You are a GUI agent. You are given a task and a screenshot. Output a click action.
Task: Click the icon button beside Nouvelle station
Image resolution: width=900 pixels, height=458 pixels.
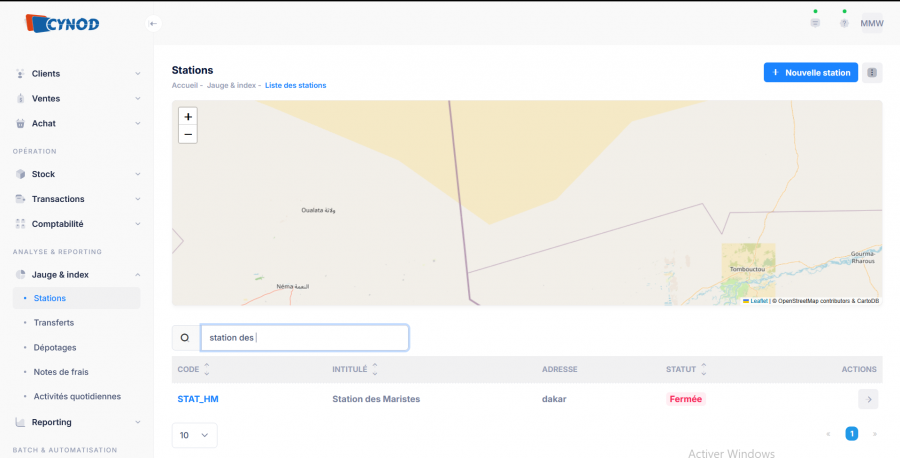tap(873, 72)
